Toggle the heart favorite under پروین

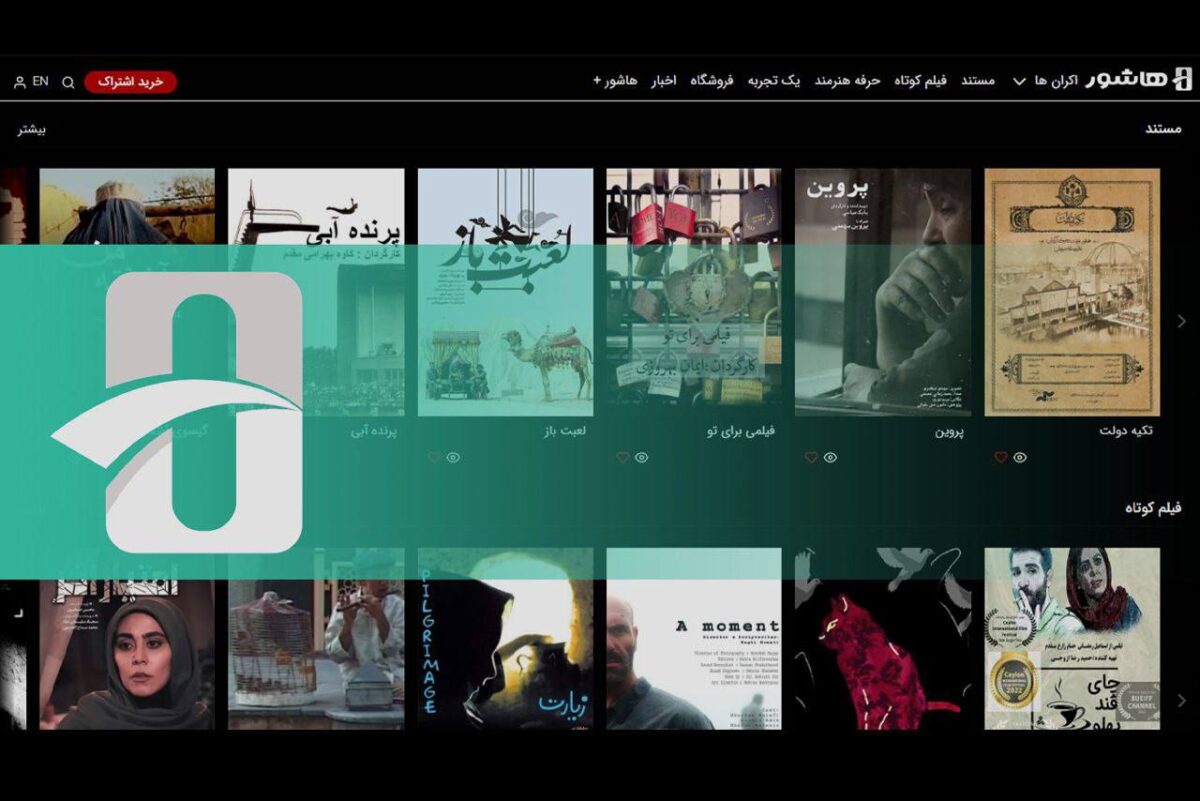811,458
